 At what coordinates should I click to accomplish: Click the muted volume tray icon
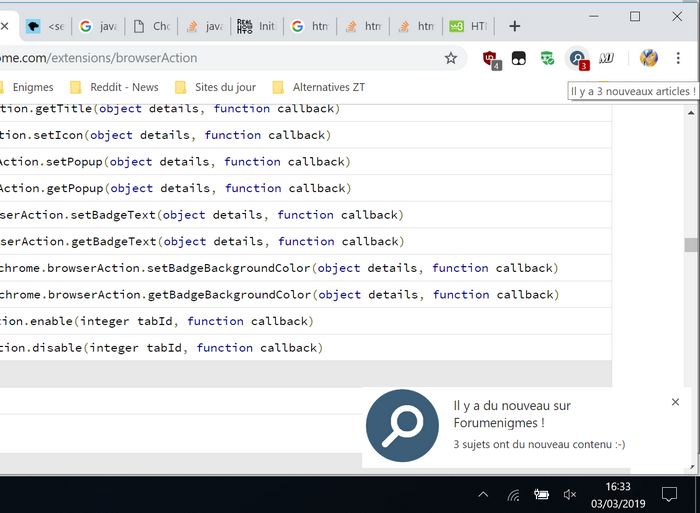click(x=570, y=494)
